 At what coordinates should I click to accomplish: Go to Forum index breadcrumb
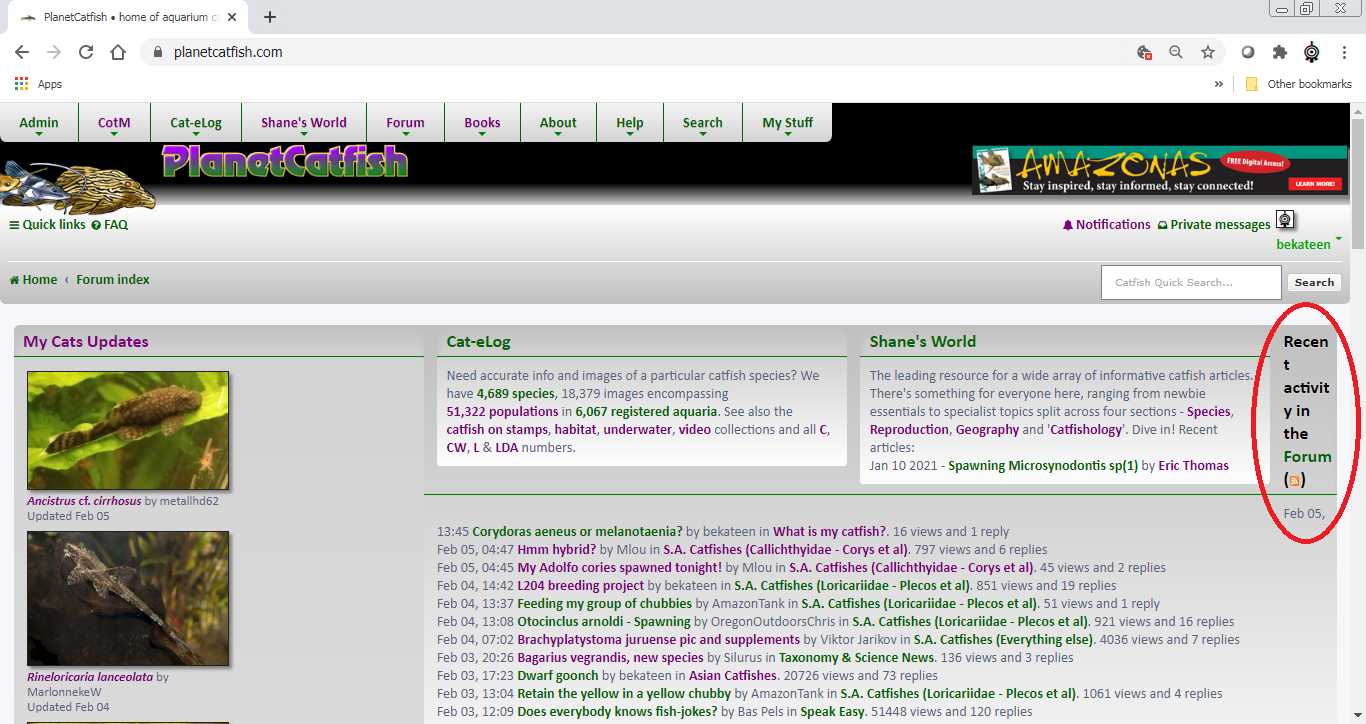pos(113,280)
